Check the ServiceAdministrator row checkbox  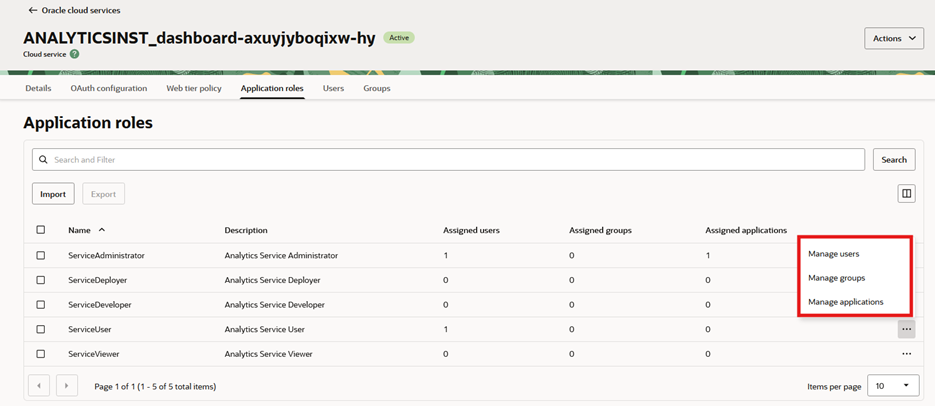pos(41,255)
